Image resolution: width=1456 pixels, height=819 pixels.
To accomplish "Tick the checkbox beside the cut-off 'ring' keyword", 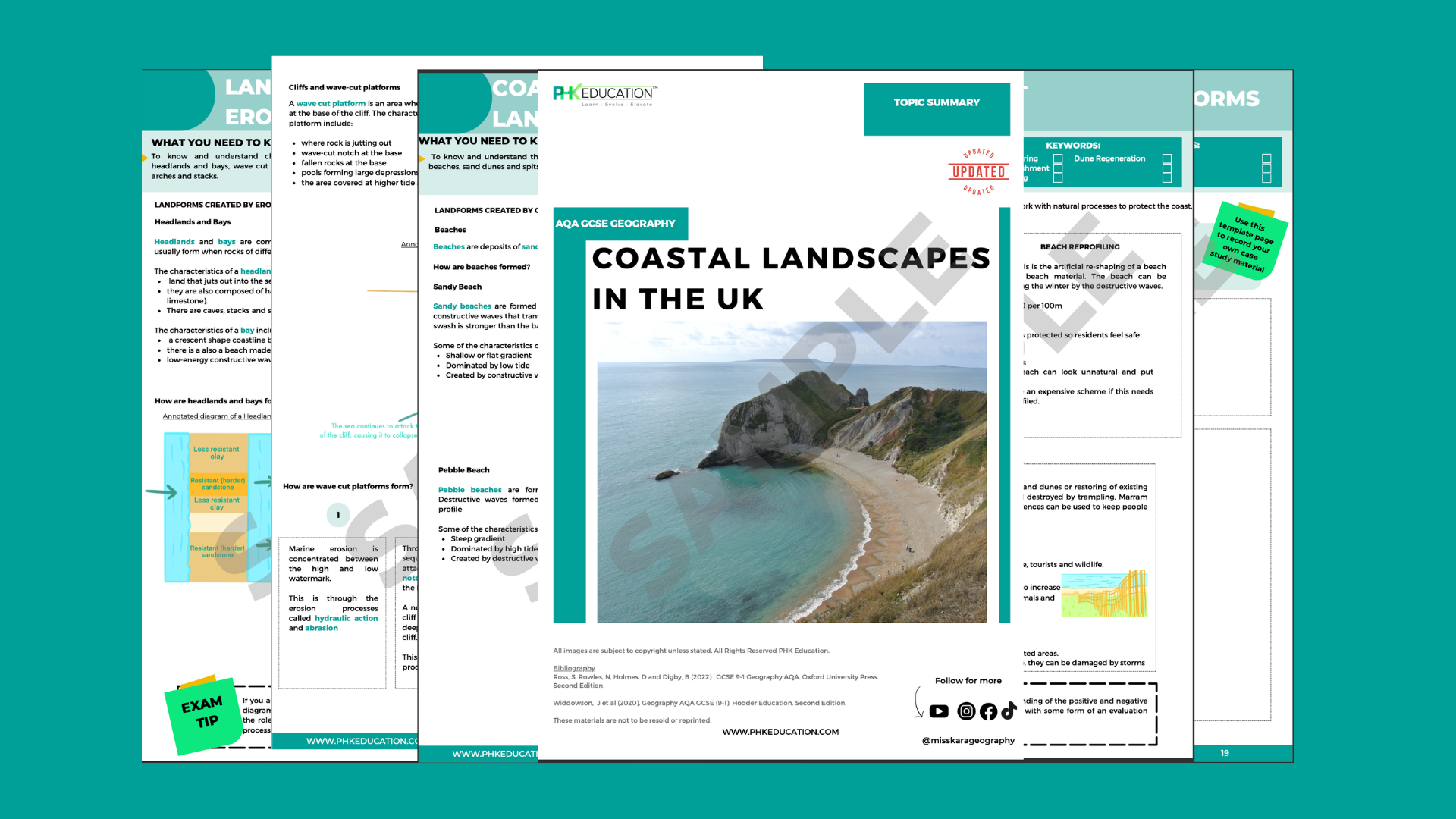I will [x=1058, y=158].
